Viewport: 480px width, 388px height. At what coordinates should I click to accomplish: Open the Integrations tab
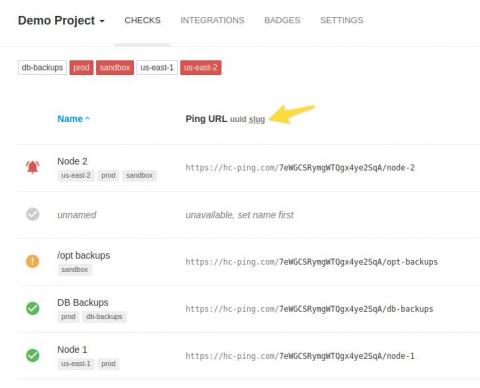click(x=212, y=20)
